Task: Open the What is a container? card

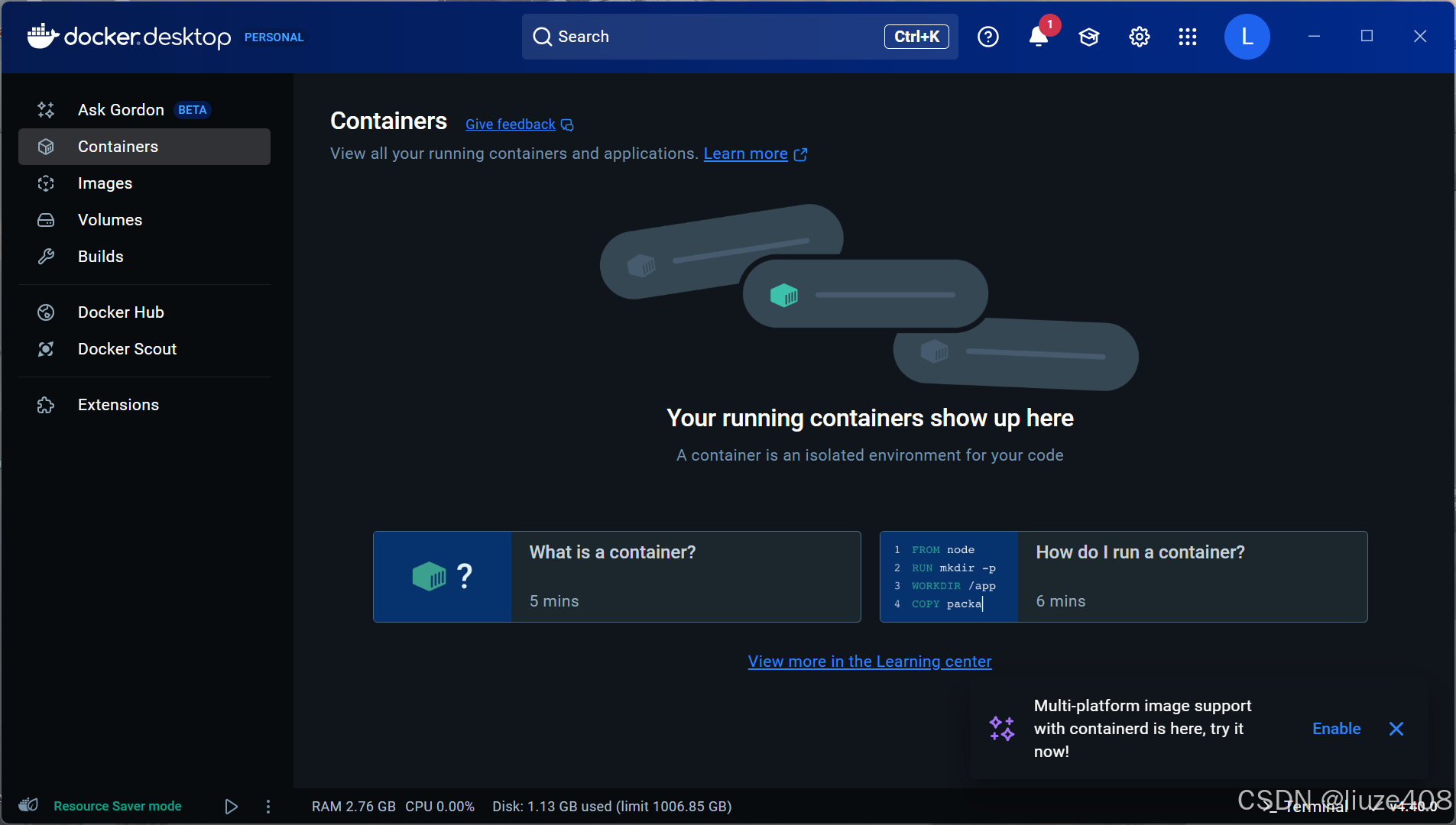Action: click(x=617, y=577)
